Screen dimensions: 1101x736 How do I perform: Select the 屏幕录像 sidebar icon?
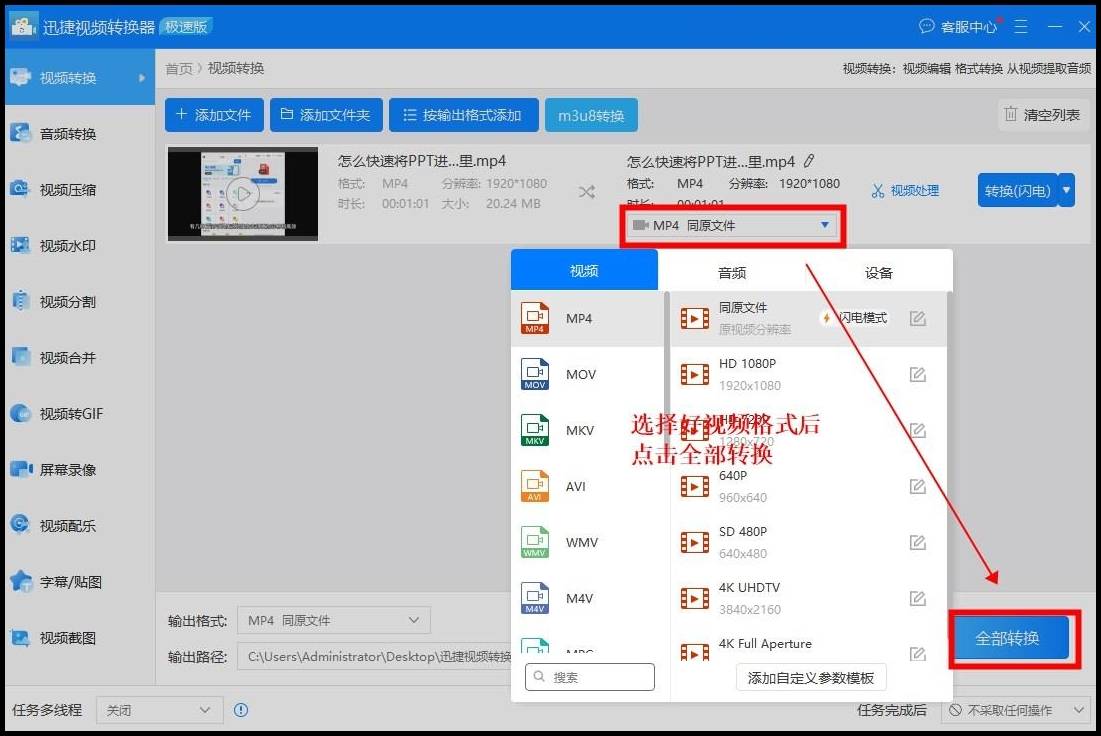pyautogui.click(x=20, y=469)
